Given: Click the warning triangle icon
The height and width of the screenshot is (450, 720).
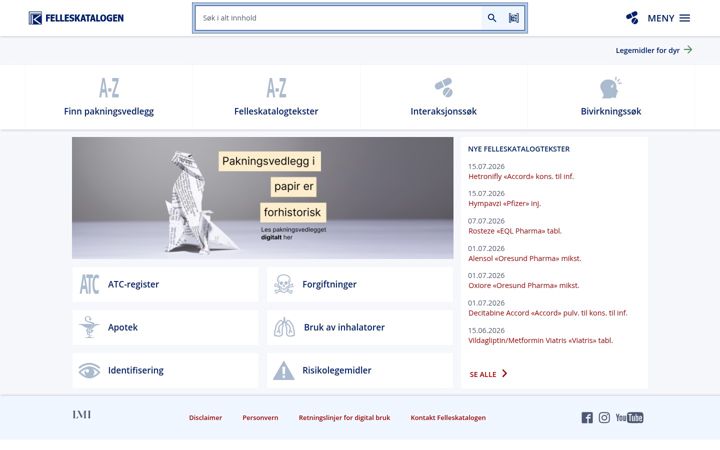Looking at the screenshot, I should click(x=284, y=371).
